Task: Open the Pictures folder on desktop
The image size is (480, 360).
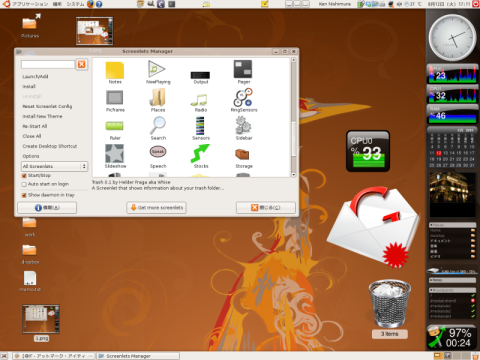Action: pos(30,23)
